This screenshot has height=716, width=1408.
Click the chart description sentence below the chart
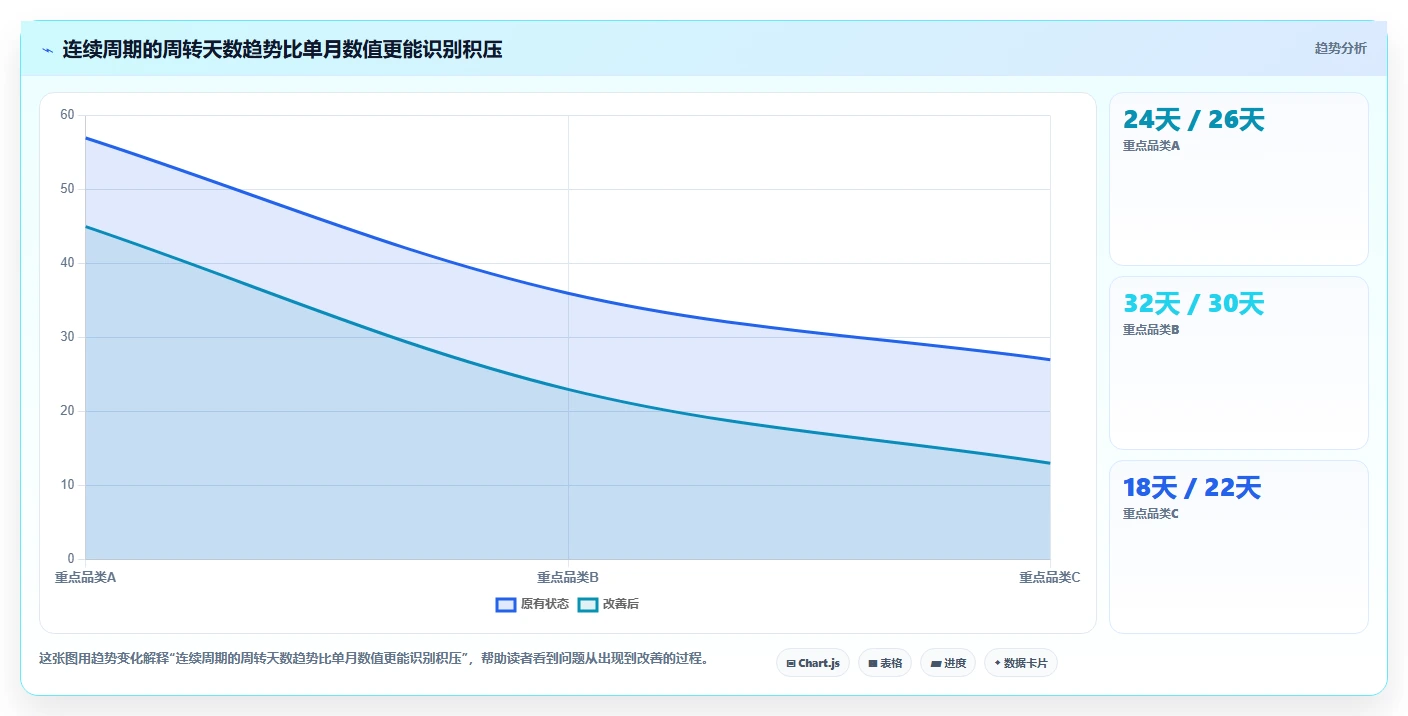point(373,659)
